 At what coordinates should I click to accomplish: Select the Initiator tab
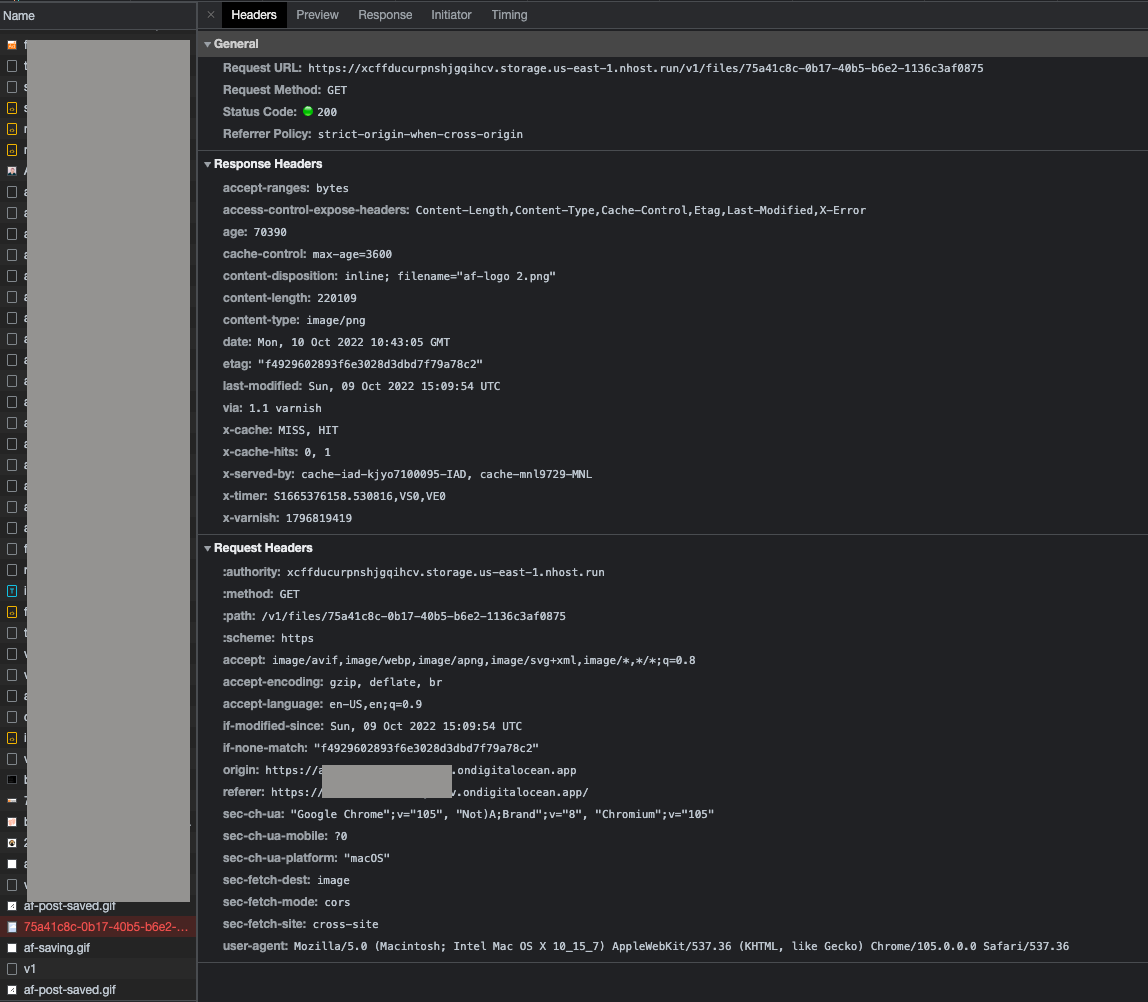451,15
